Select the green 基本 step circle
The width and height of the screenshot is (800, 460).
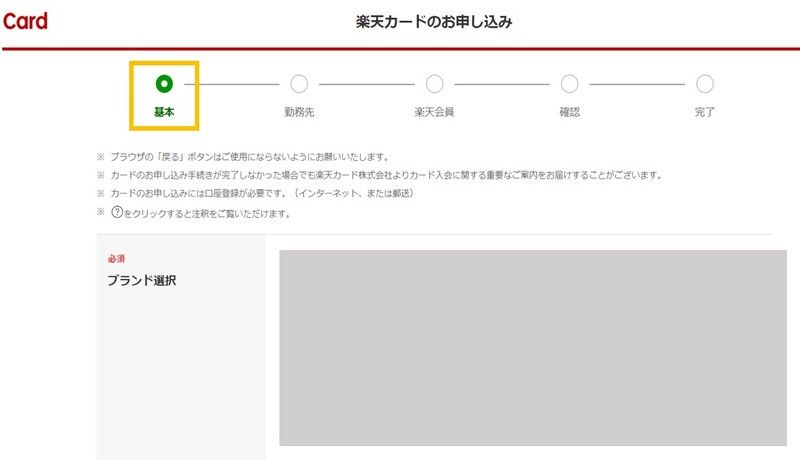(x=164, y=84)
